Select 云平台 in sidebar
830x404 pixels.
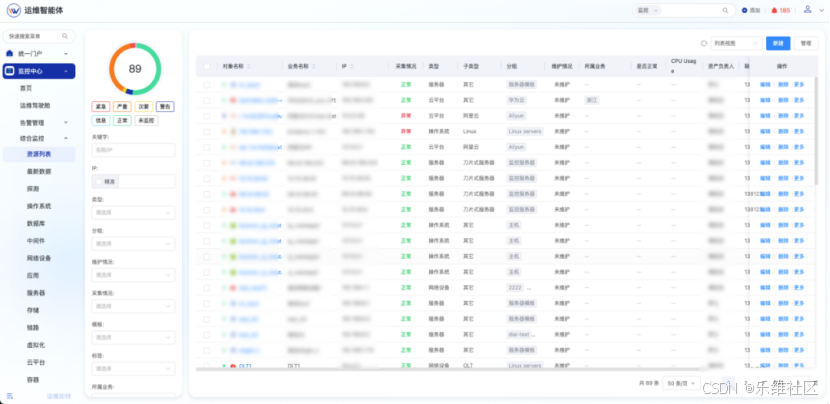(x=35, y=362)
